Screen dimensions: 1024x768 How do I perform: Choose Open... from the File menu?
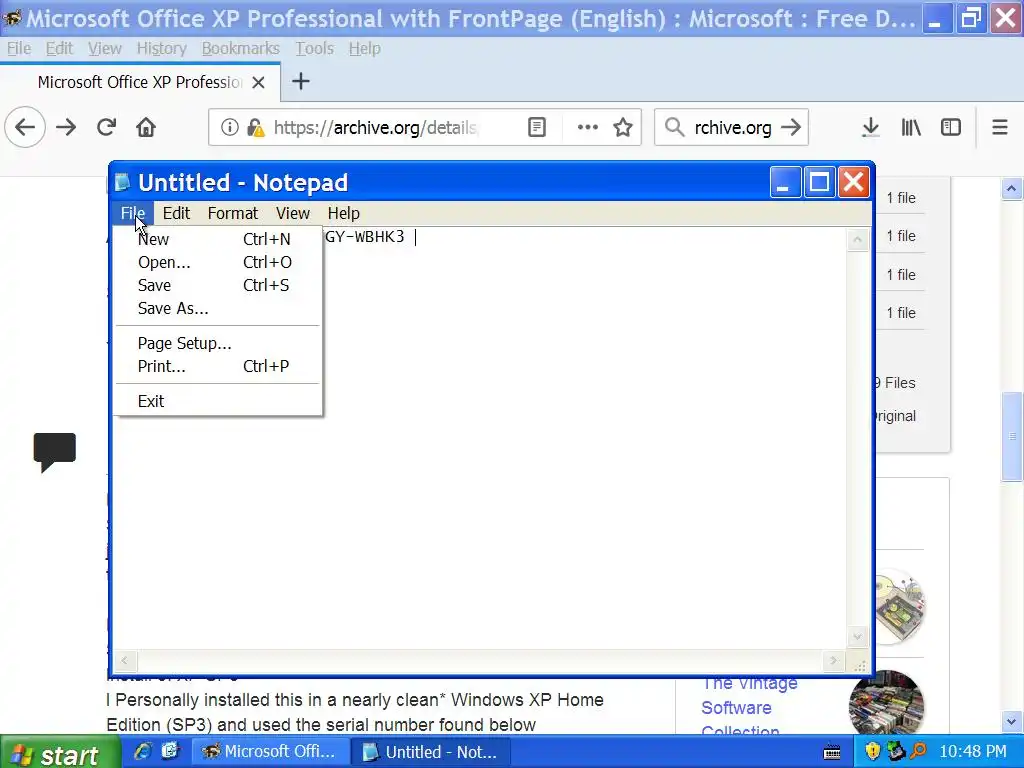tap(217, 262)
